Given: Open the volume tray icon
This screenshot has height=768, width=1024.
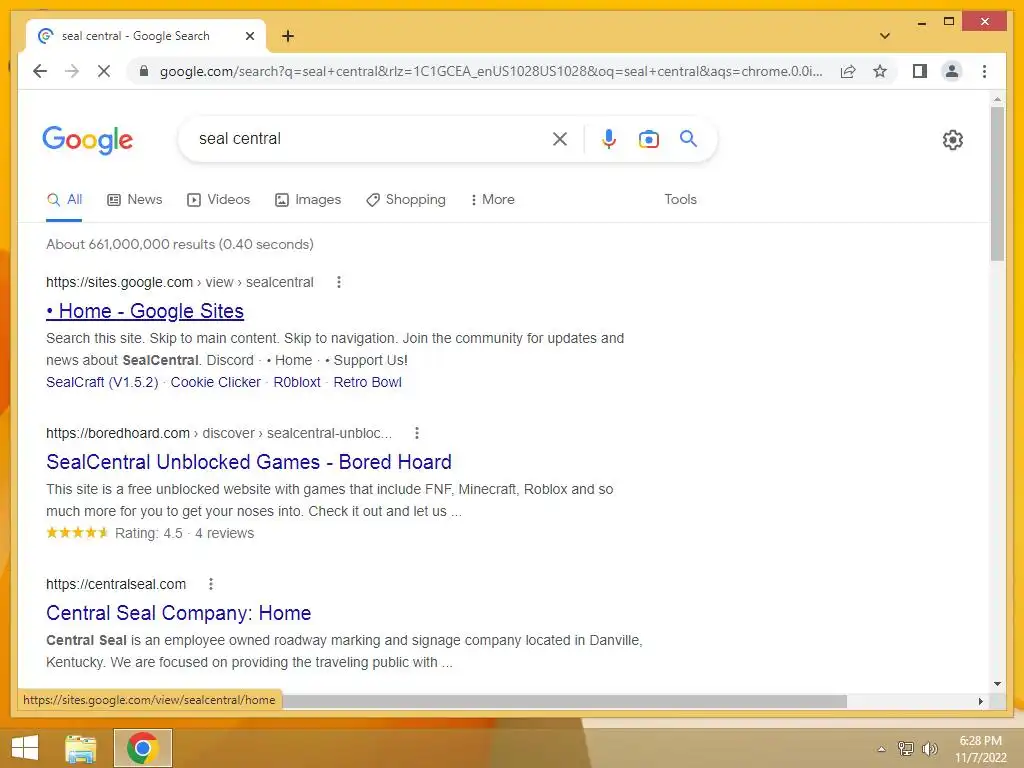Looking at the screenshot, I should [929, 748].
